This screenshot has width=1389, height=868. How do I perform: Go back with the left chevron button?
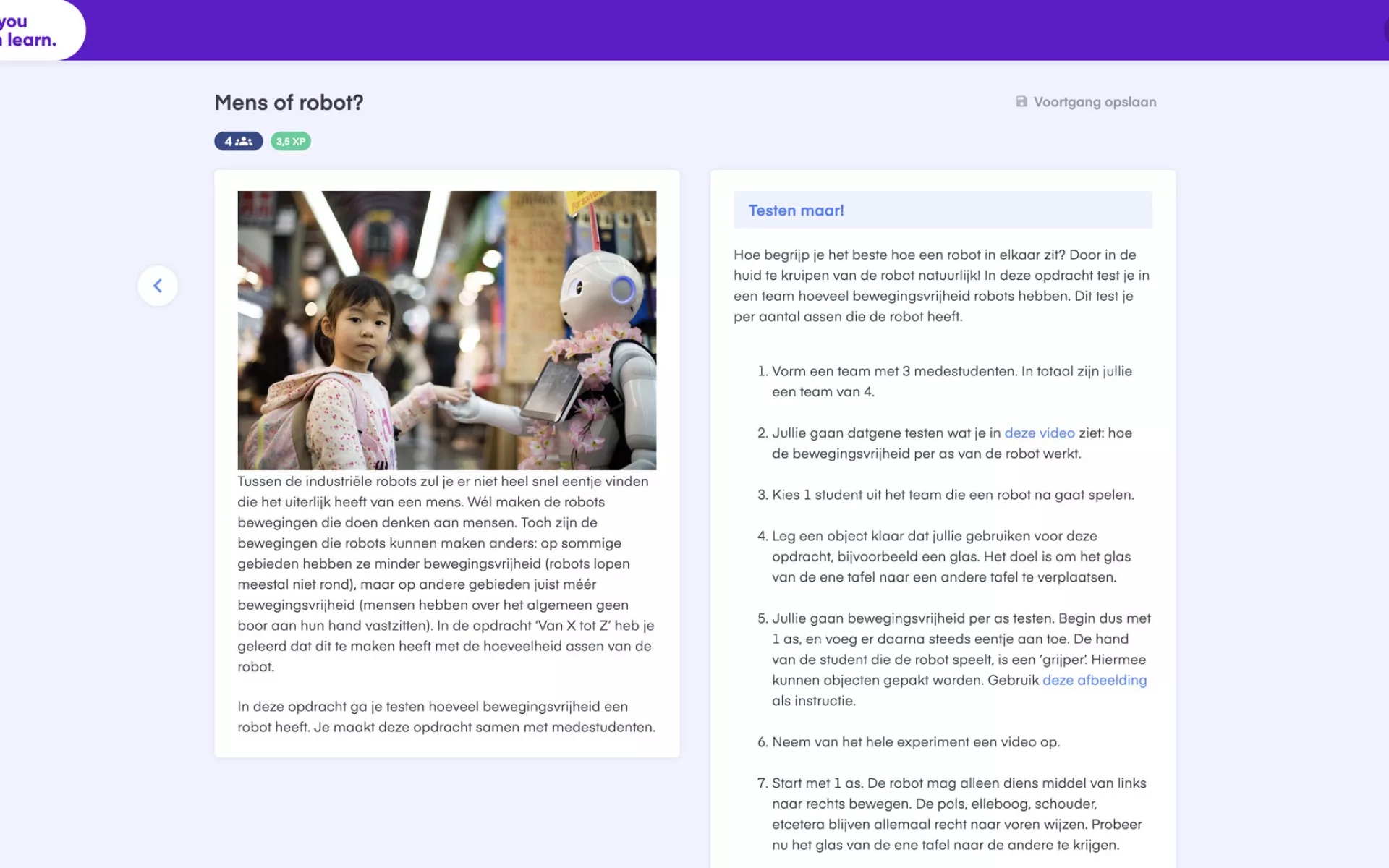point(158,286)
